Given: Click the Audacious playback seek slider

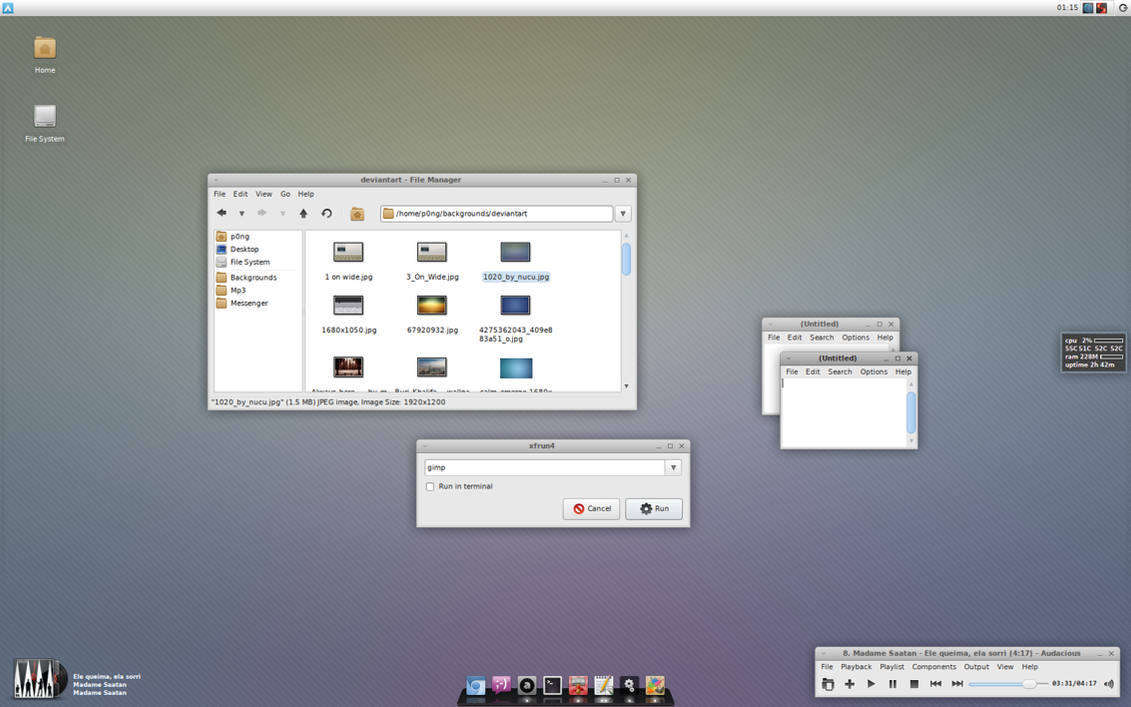Looking at the screenshot, I should click(x=1000, y=684).
